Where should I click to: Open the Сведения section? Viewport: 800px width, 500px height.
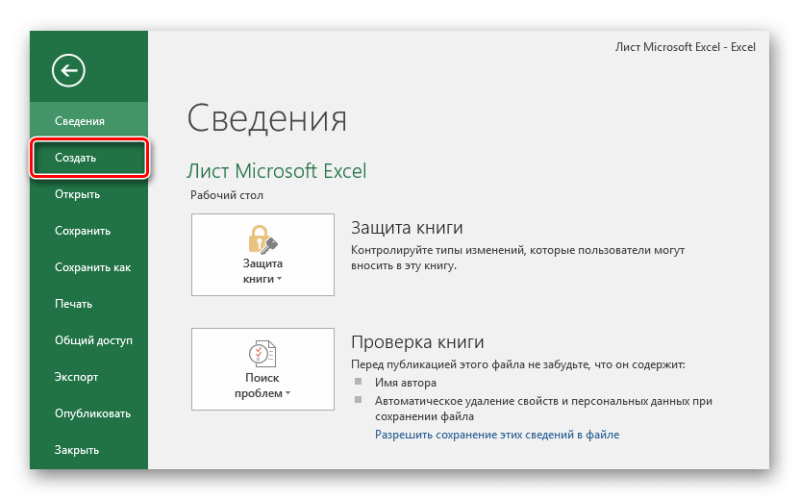click(x=89, y=121)
